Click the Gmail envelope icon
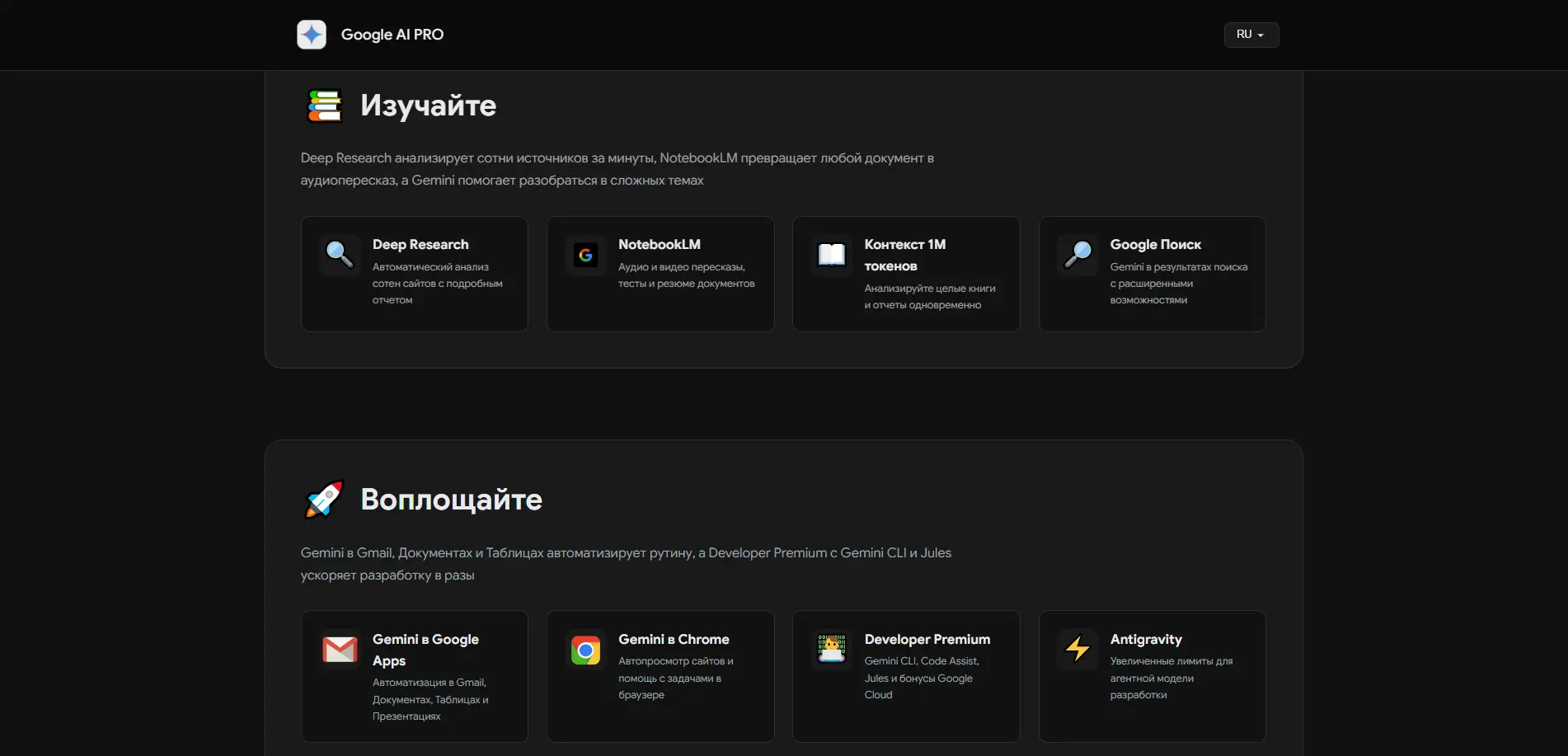Screen dimensions: 1568x756 tap(340, 650)
